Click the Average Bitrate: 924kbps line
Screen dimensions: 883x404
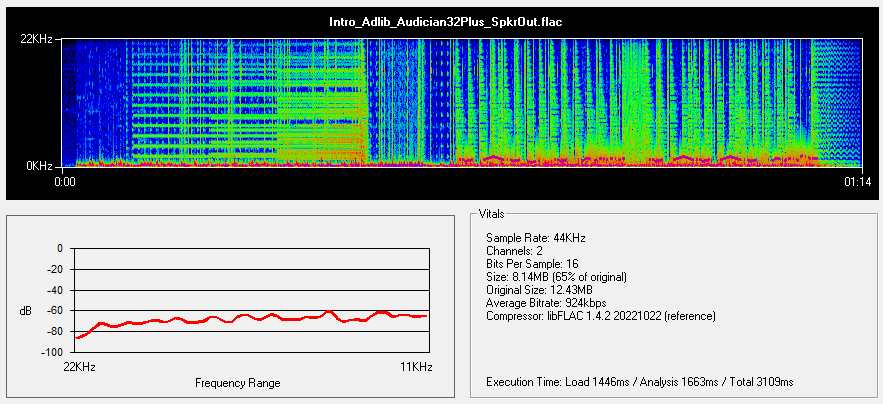pyautogui.click(x=547, y=303)
